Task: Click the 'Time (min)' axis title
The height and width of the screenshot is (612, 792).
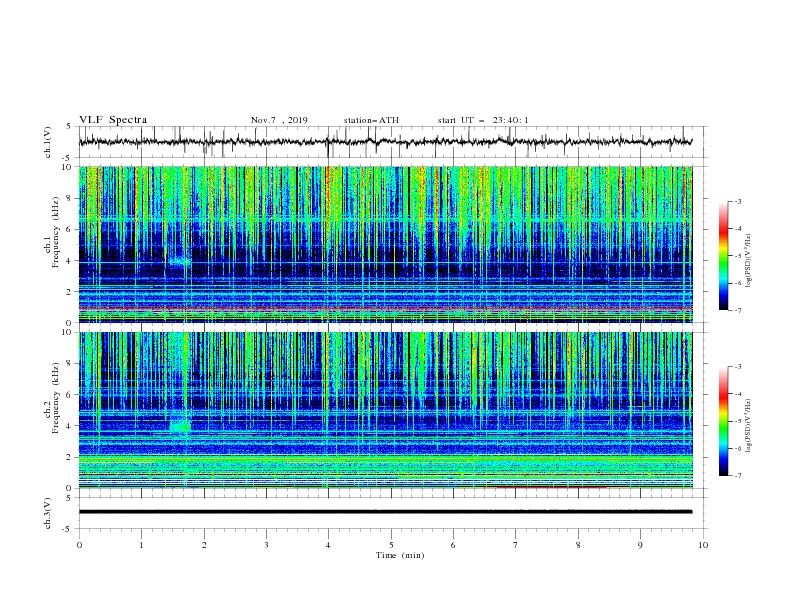Action: coord(400,555)
